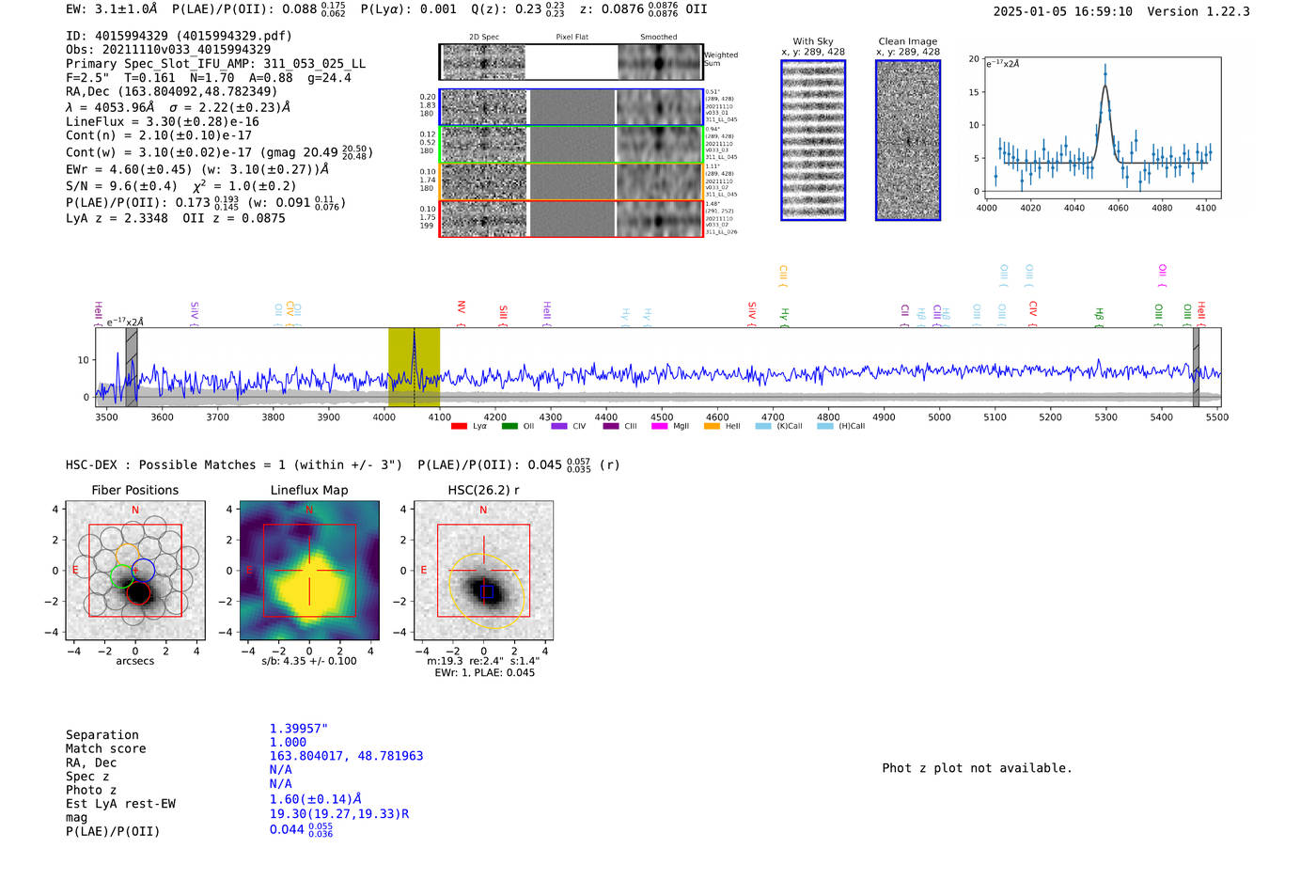This screenshot has height=896, width=1316.
Task: Click the (H)CaII legend entry
Action: tap(841, 426)
